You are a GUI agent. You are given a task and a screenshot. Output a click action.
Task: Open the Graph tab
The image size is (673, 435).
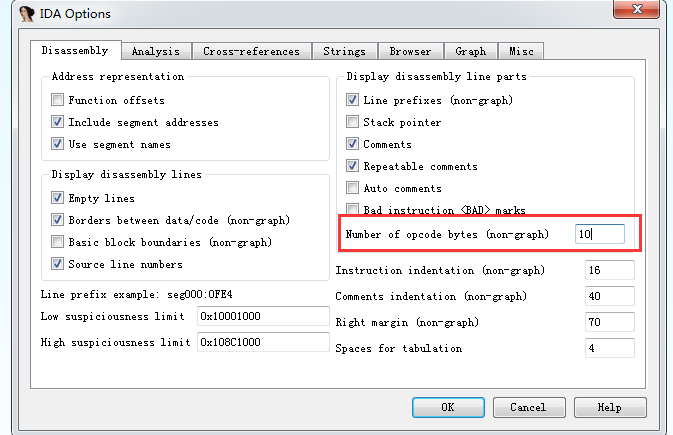click(470, 51)
